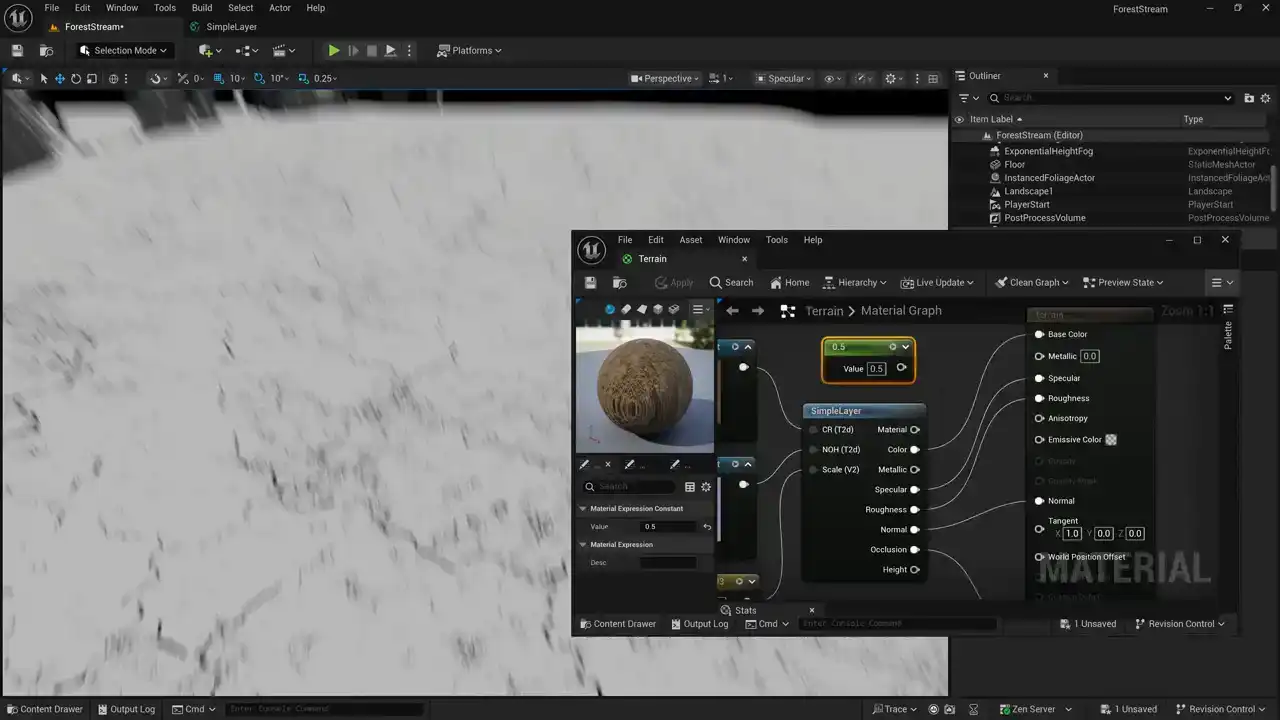Click the add content (cube plus) icon
This screenshot has width=1280, height=720.
207,51
